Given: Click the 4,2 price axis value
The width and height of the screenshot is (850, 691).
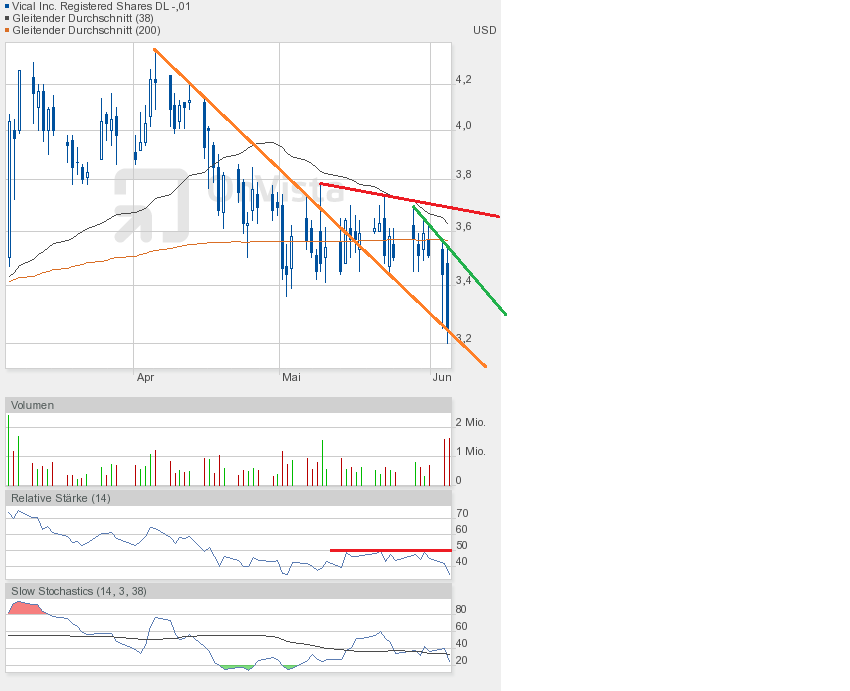Looking at the screenshot, I should point(463,80).
